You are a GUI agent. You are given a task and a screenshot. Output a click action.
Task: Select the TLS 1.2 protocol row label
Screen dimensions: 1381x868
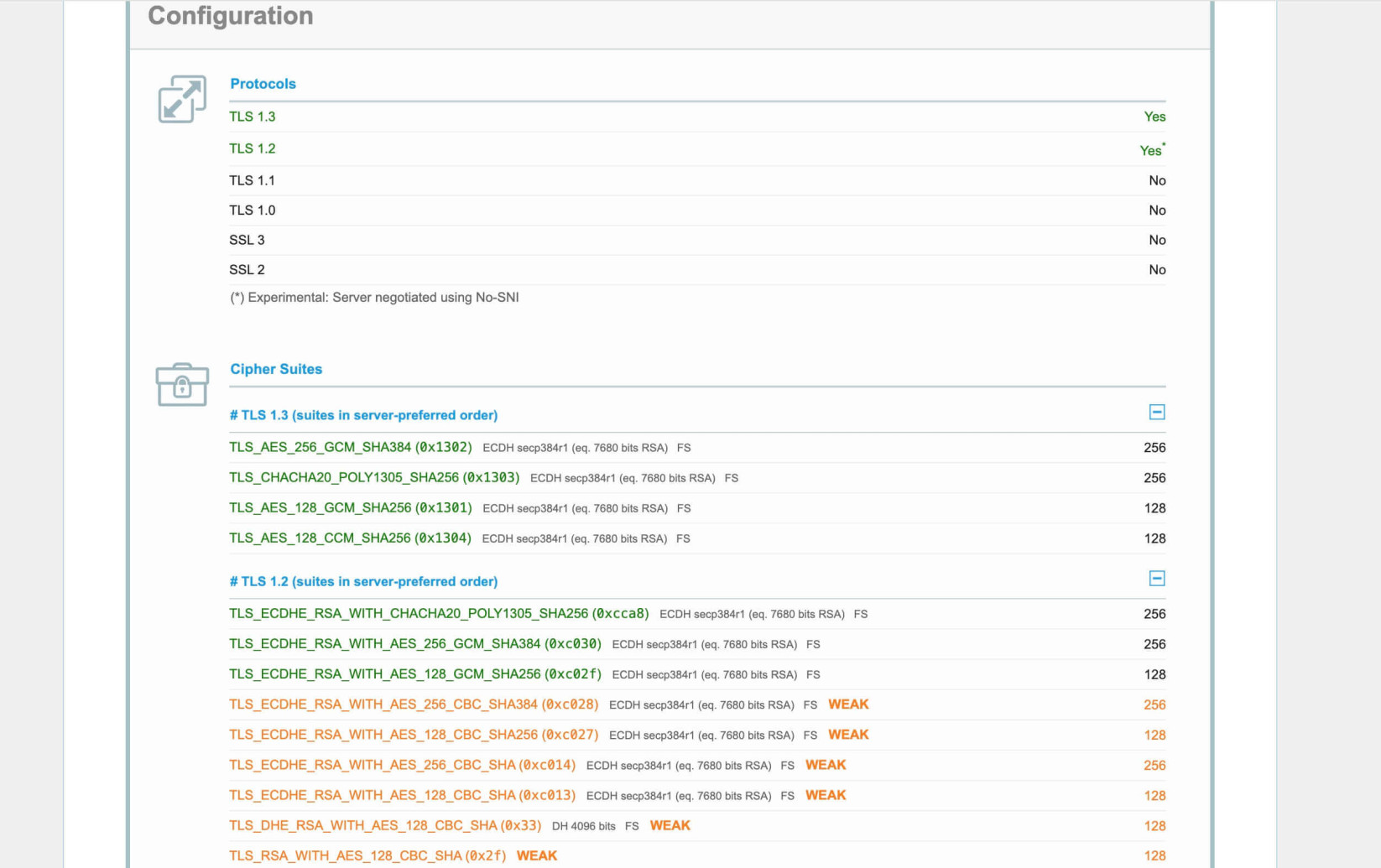coord(253,148)
